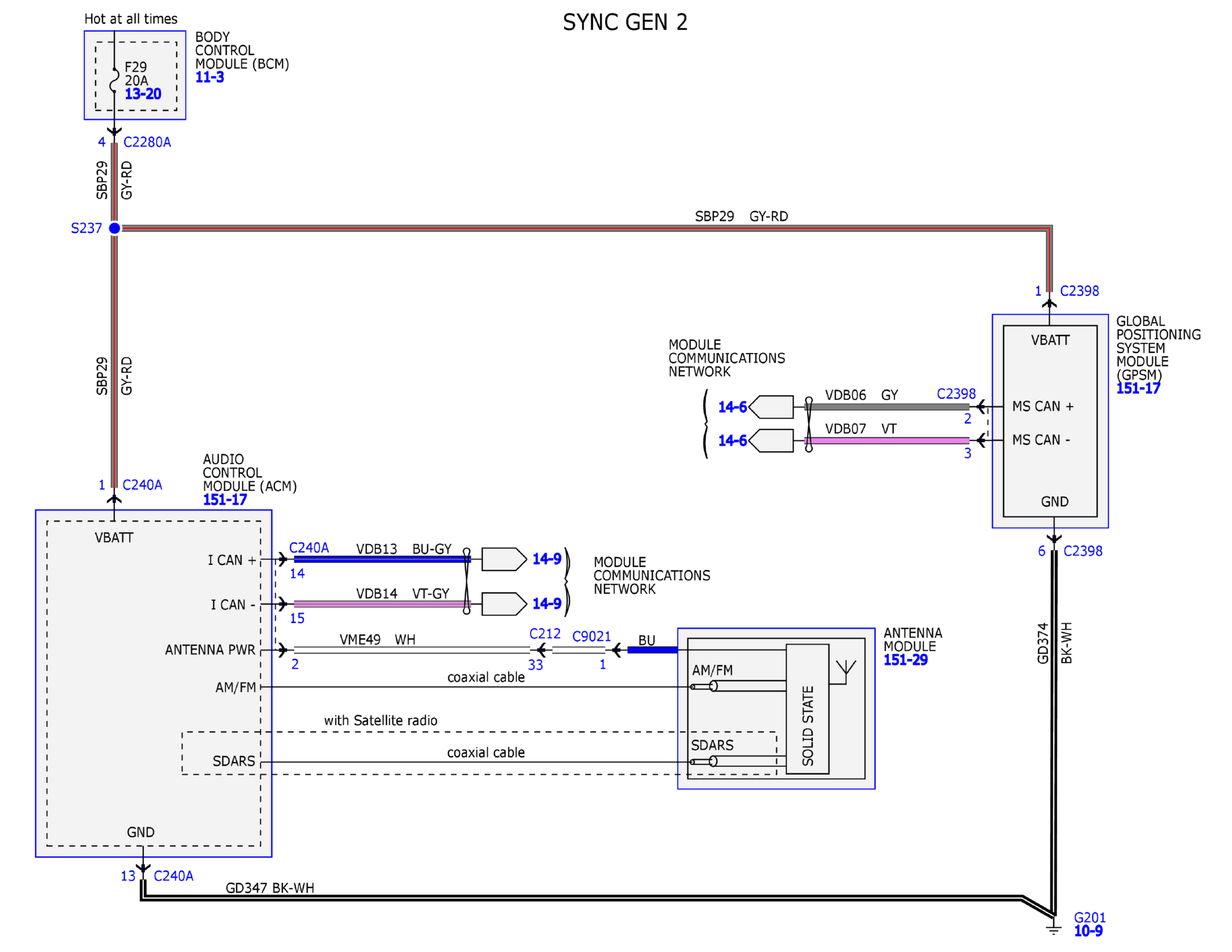Click the off-page arrow symbol on the VDB14 wire
Screen dimensions: 1232x952
click(x=504, y=604)
